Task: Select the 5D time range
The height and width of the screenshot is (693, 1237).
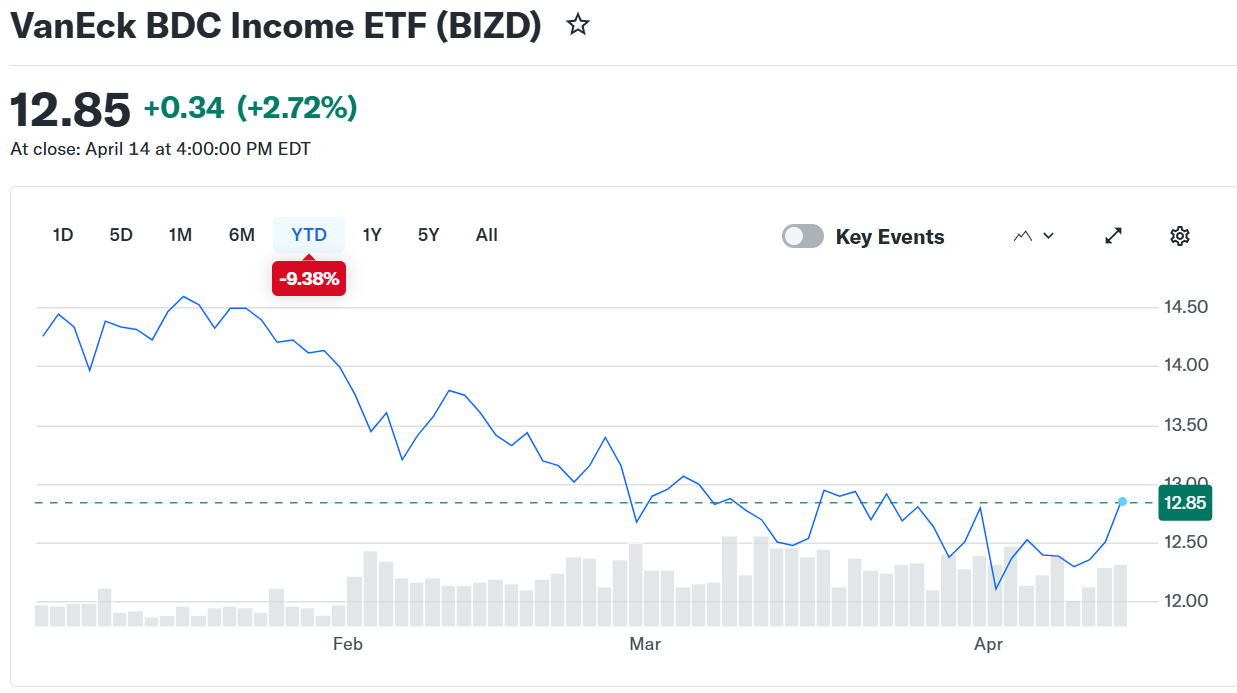Action: [x=121, y=235]
